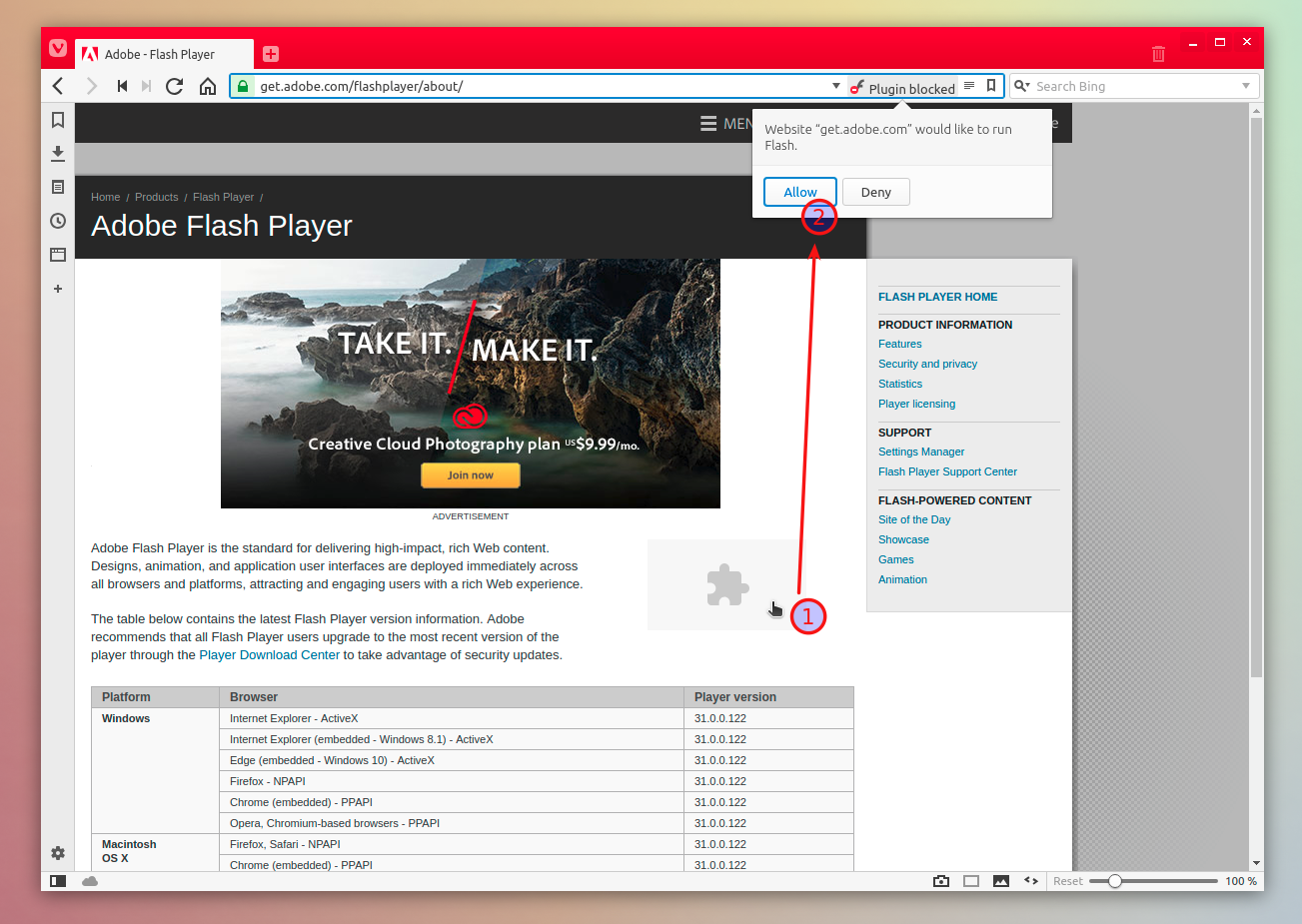Go forward to the next page

point(92,86)
